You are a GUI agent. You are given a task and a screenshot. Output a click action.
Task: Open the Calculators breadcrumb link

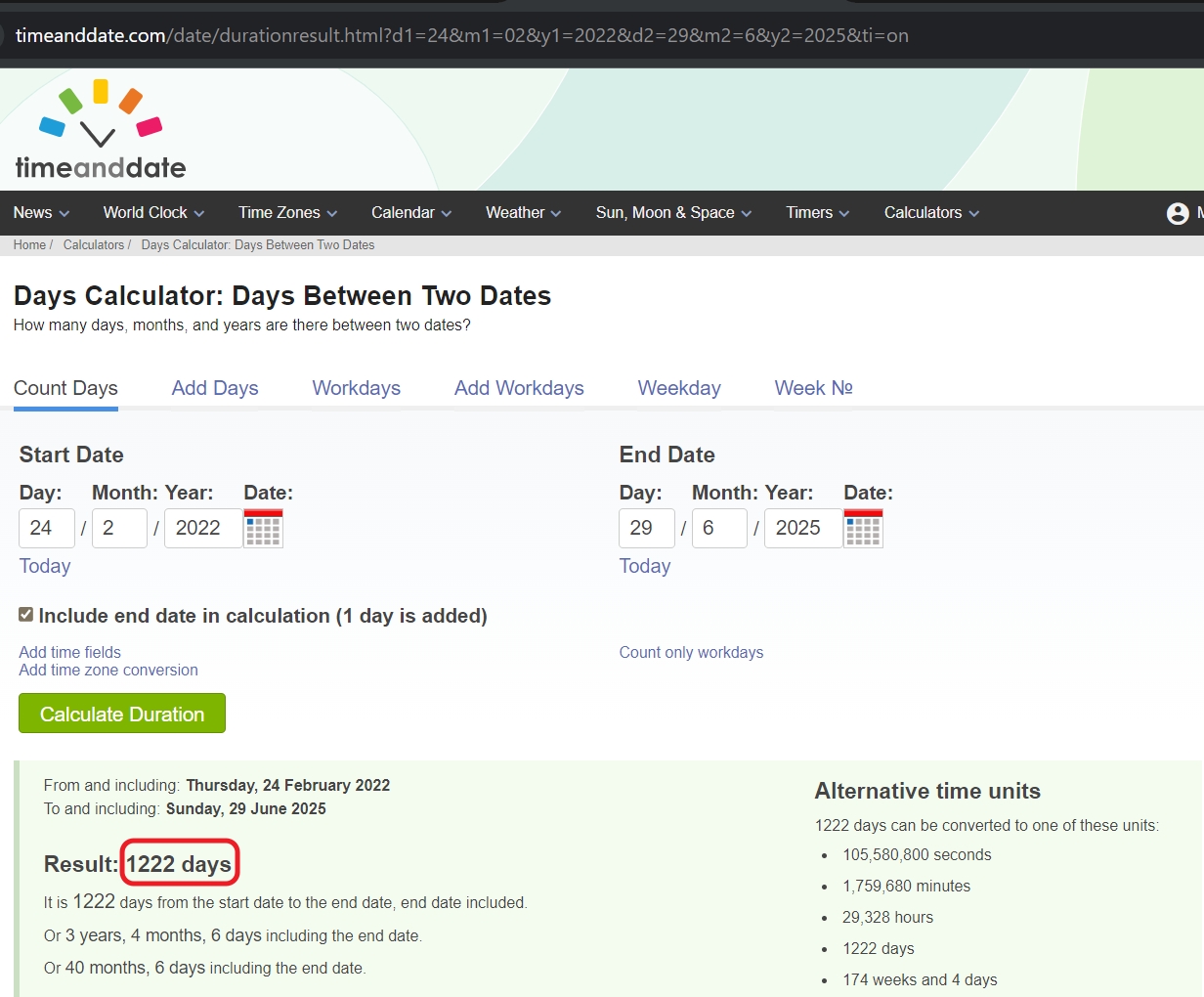coord(94,245)
